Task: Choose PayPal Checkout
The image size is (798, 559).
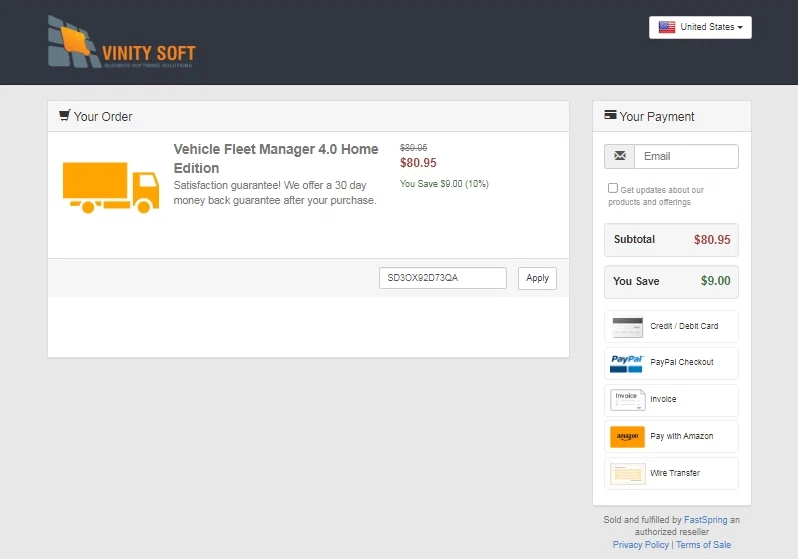Action: pos(671,363)
